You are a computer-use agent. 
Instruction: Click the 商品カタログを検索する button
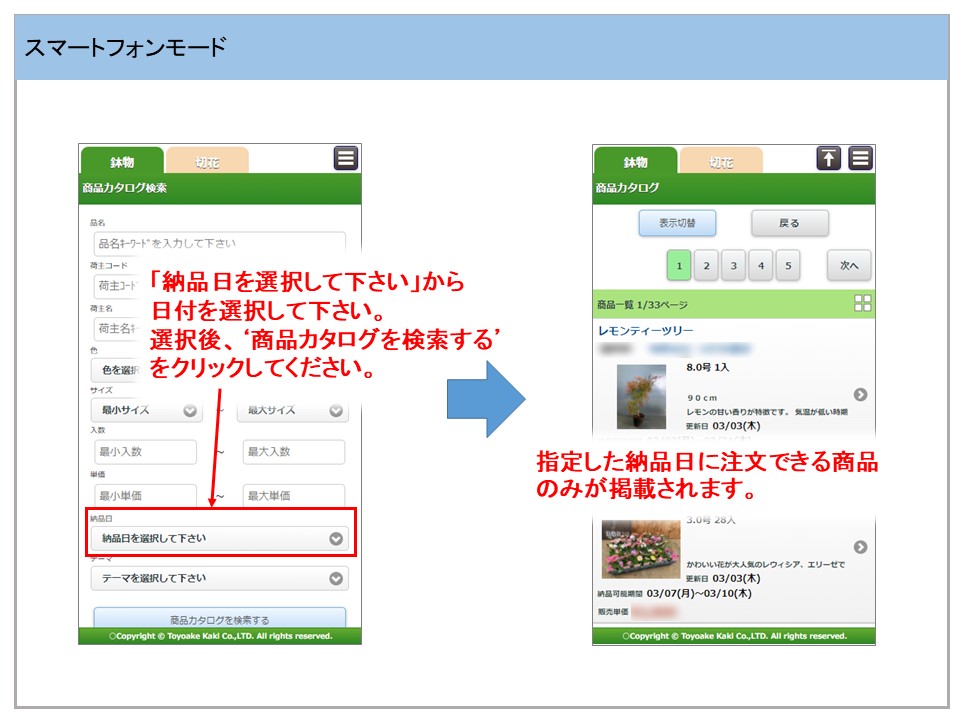click(219, 619)
